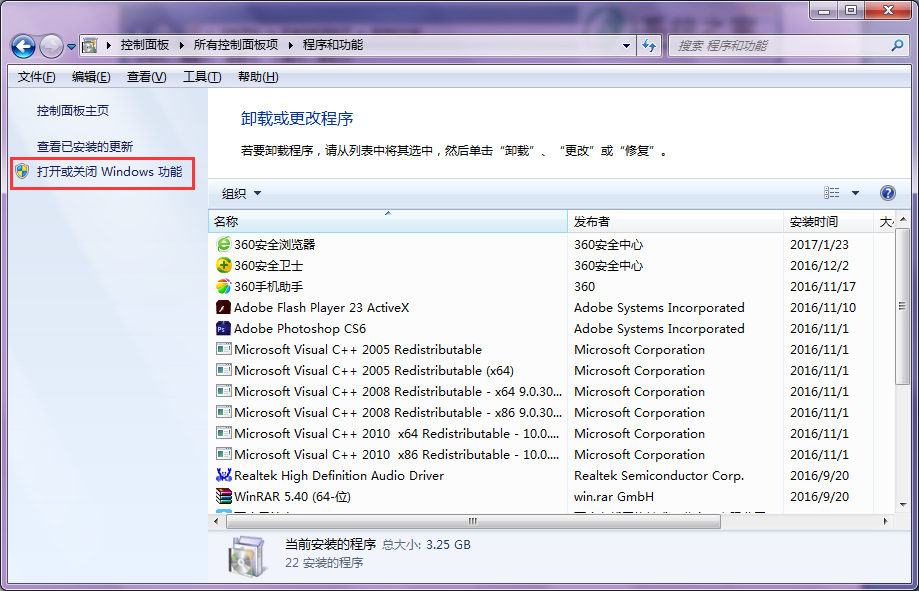
Task: Expand the view options dropdown arrow
Action: tap(855, 193)
